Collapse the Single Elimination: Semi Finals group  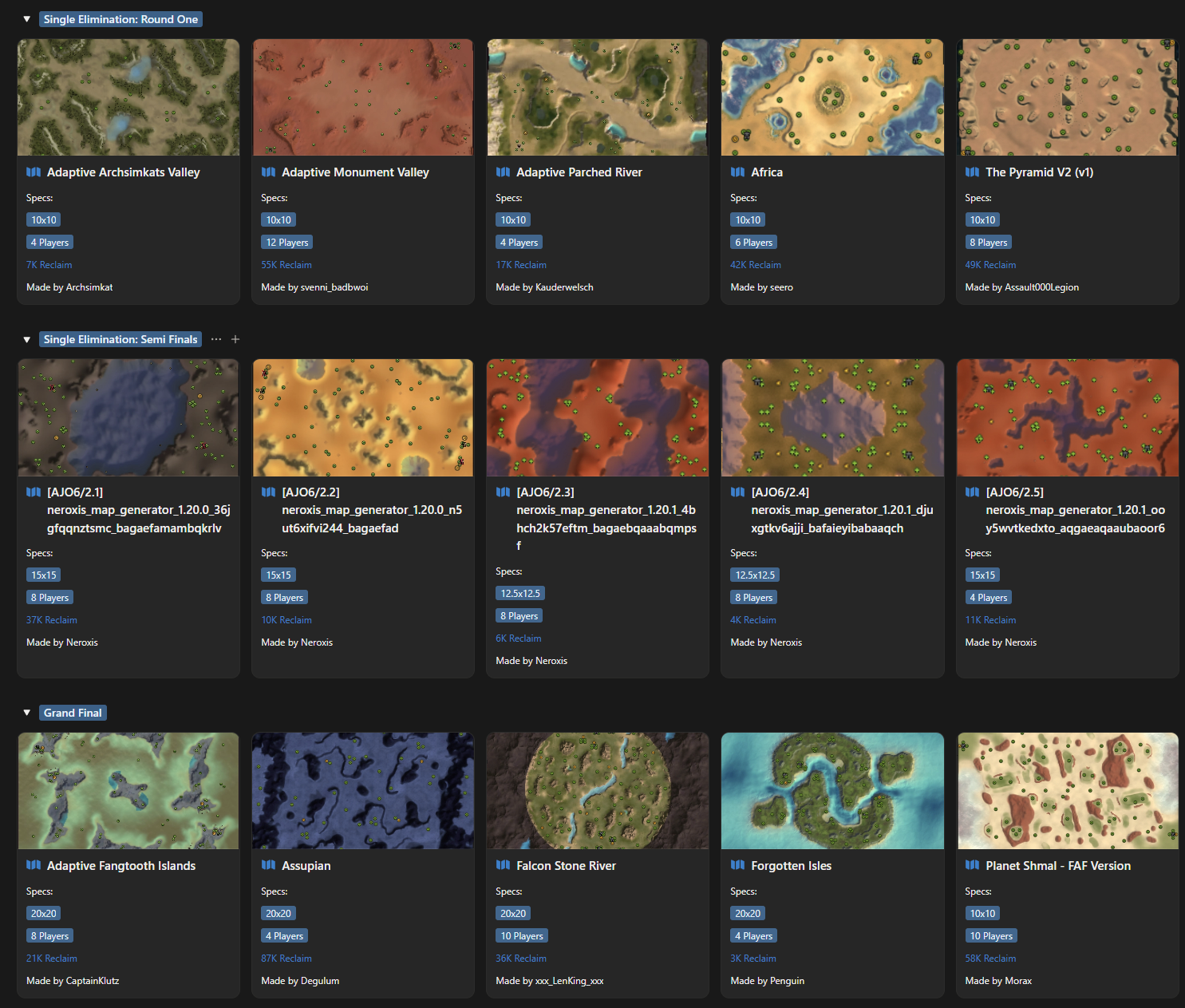coord(27,339)
